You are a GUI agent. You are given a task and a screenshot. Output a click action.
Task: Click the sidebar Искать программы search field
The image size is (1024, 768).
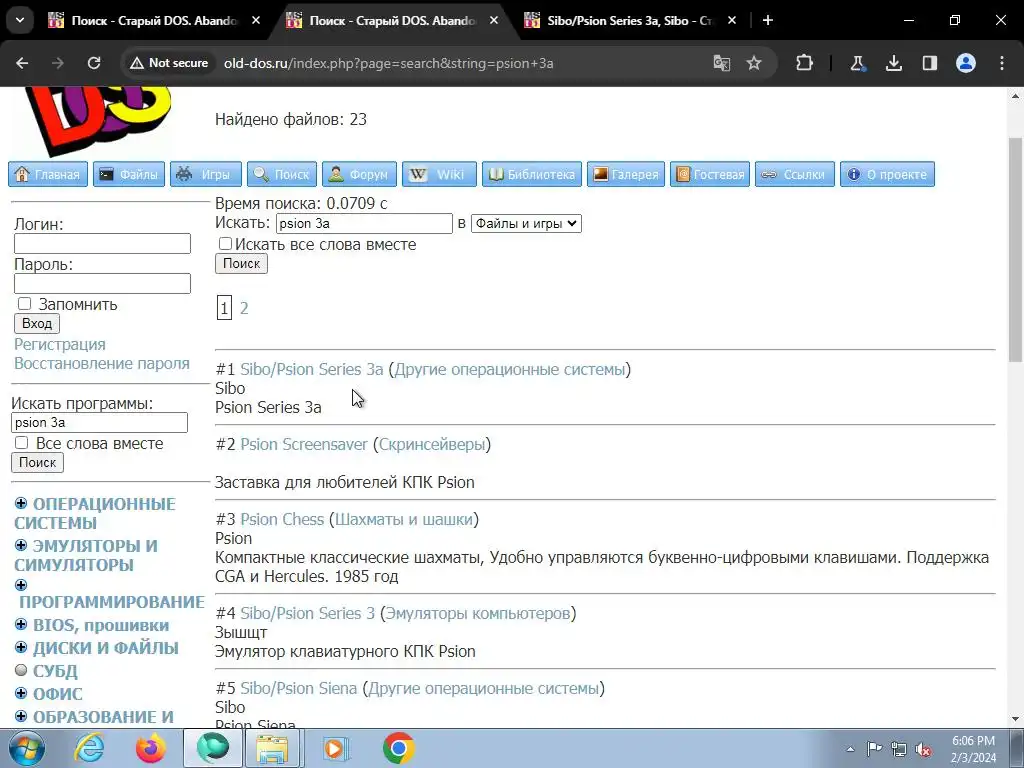(99, 423)
